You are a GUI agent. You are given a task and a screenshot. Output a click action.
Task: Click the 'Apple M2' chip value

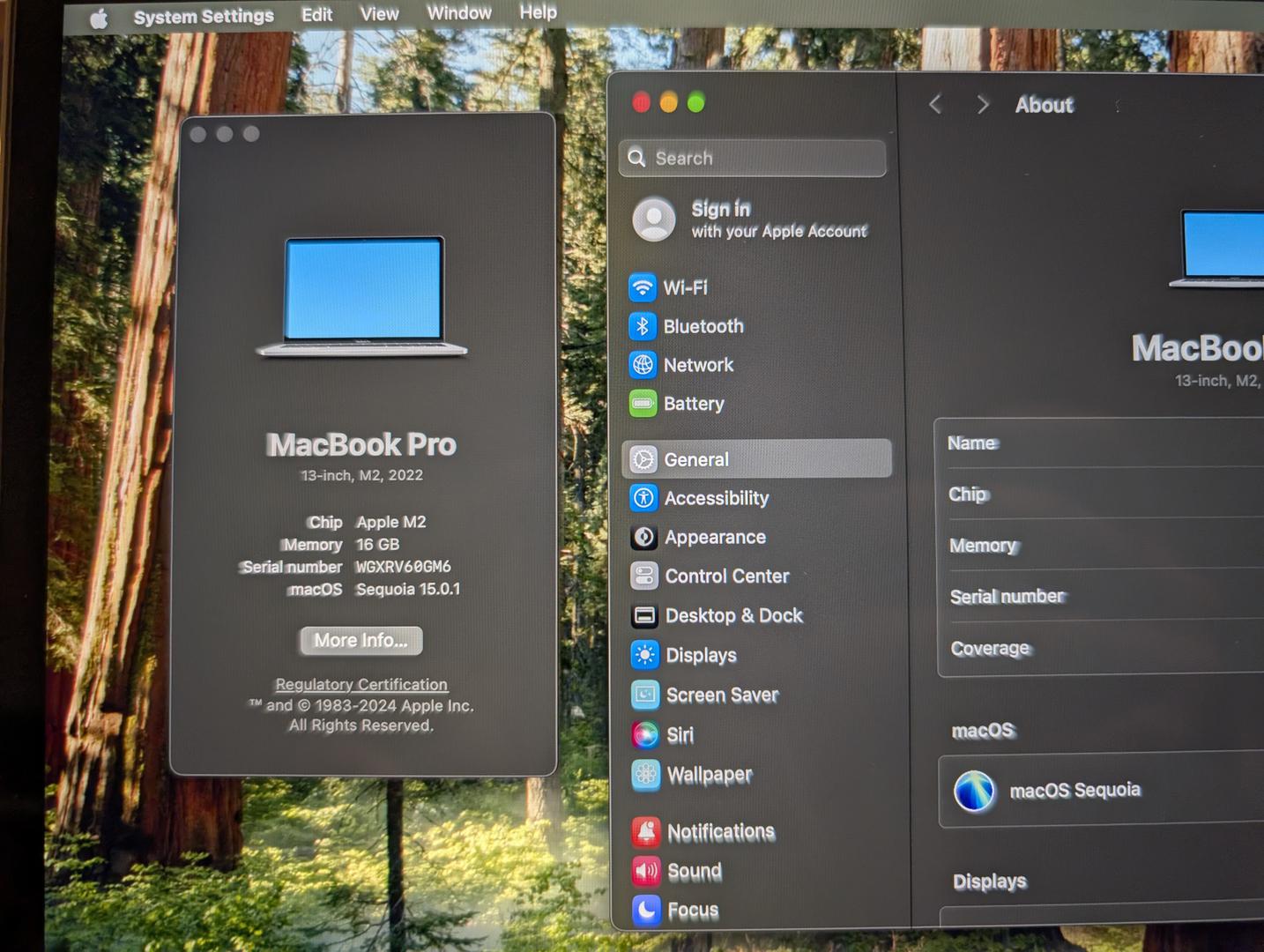coord(391,522)
